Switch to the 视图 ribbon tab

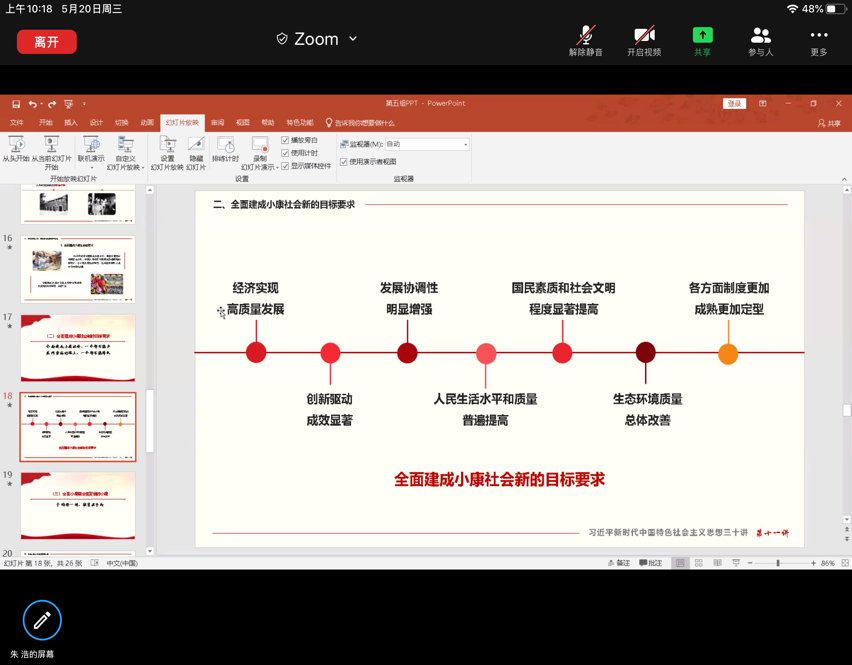tap(243, 123)
